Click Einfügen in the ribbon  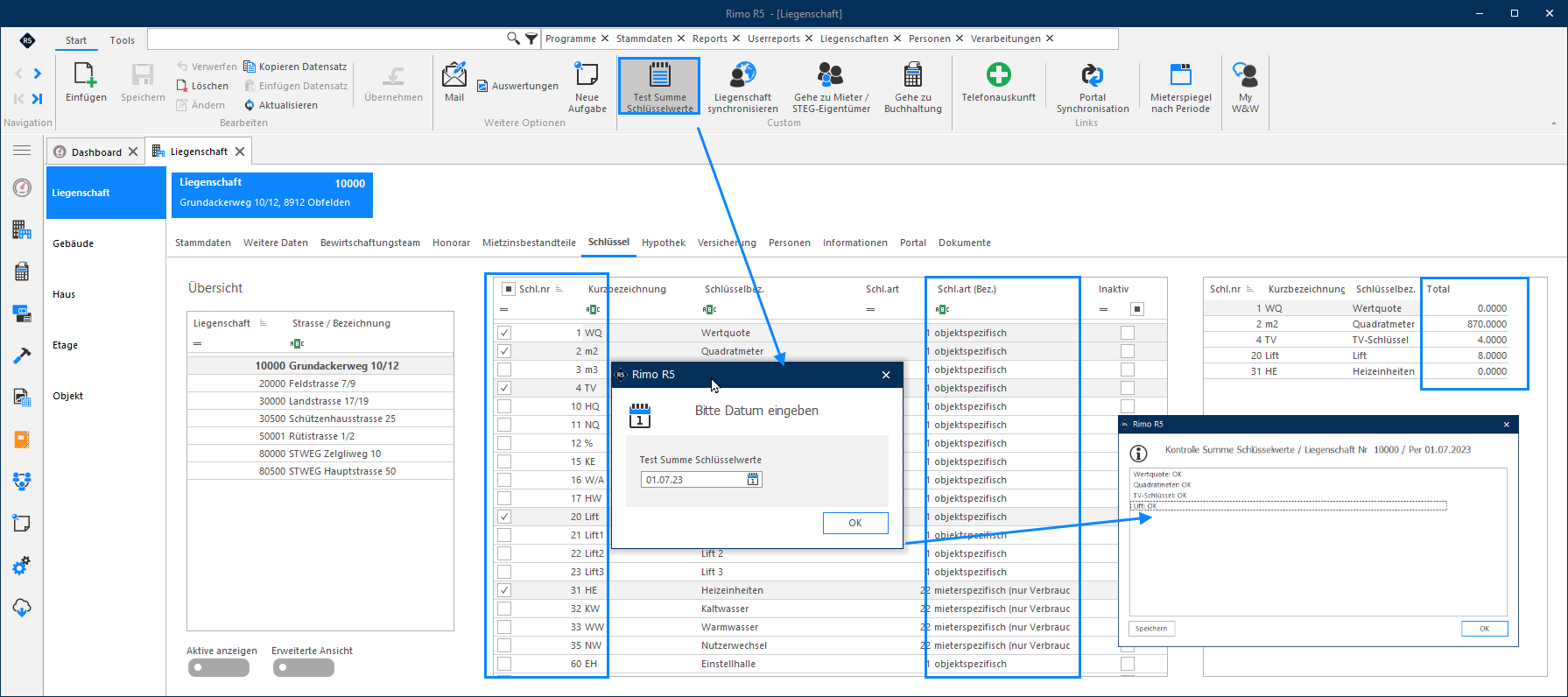point(86,82)
